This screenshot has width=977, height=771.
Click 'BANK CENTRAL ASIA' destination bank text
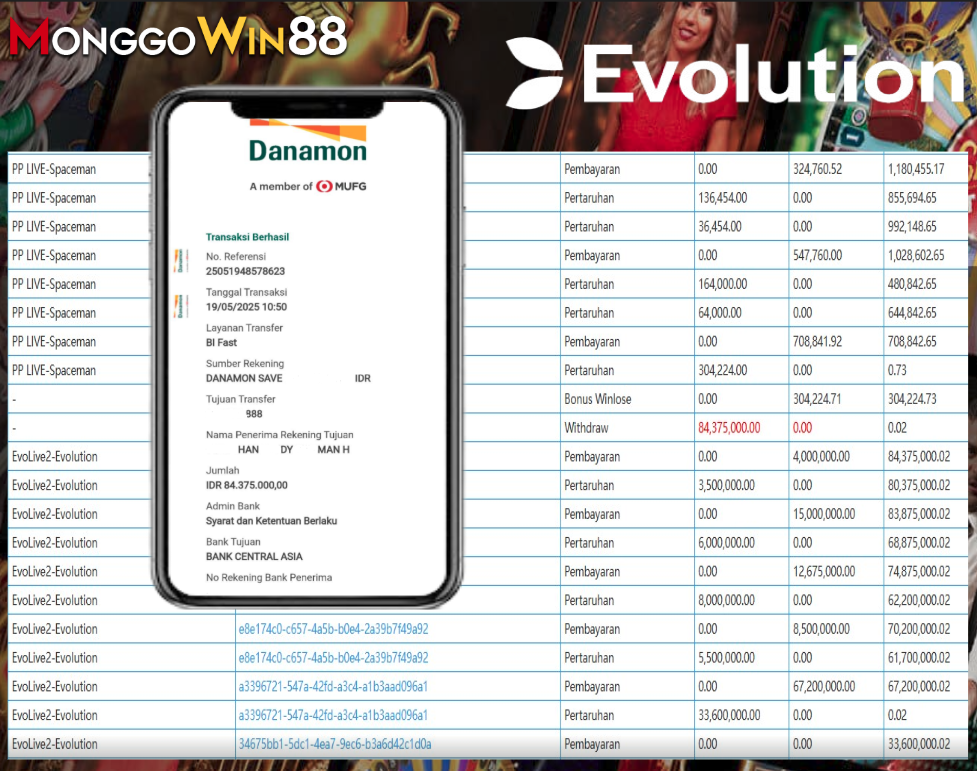pos(254,557)
